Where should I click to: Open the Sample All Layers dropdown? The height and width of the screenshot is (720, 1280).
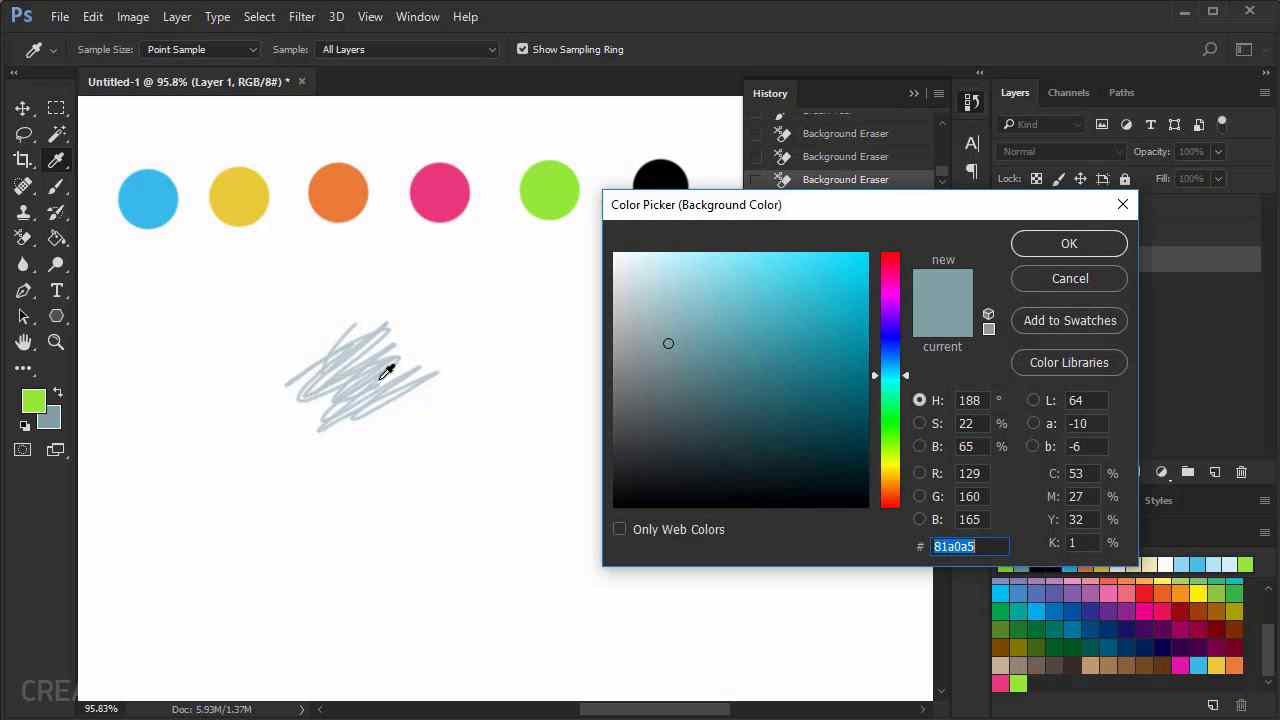click(407, 49)
